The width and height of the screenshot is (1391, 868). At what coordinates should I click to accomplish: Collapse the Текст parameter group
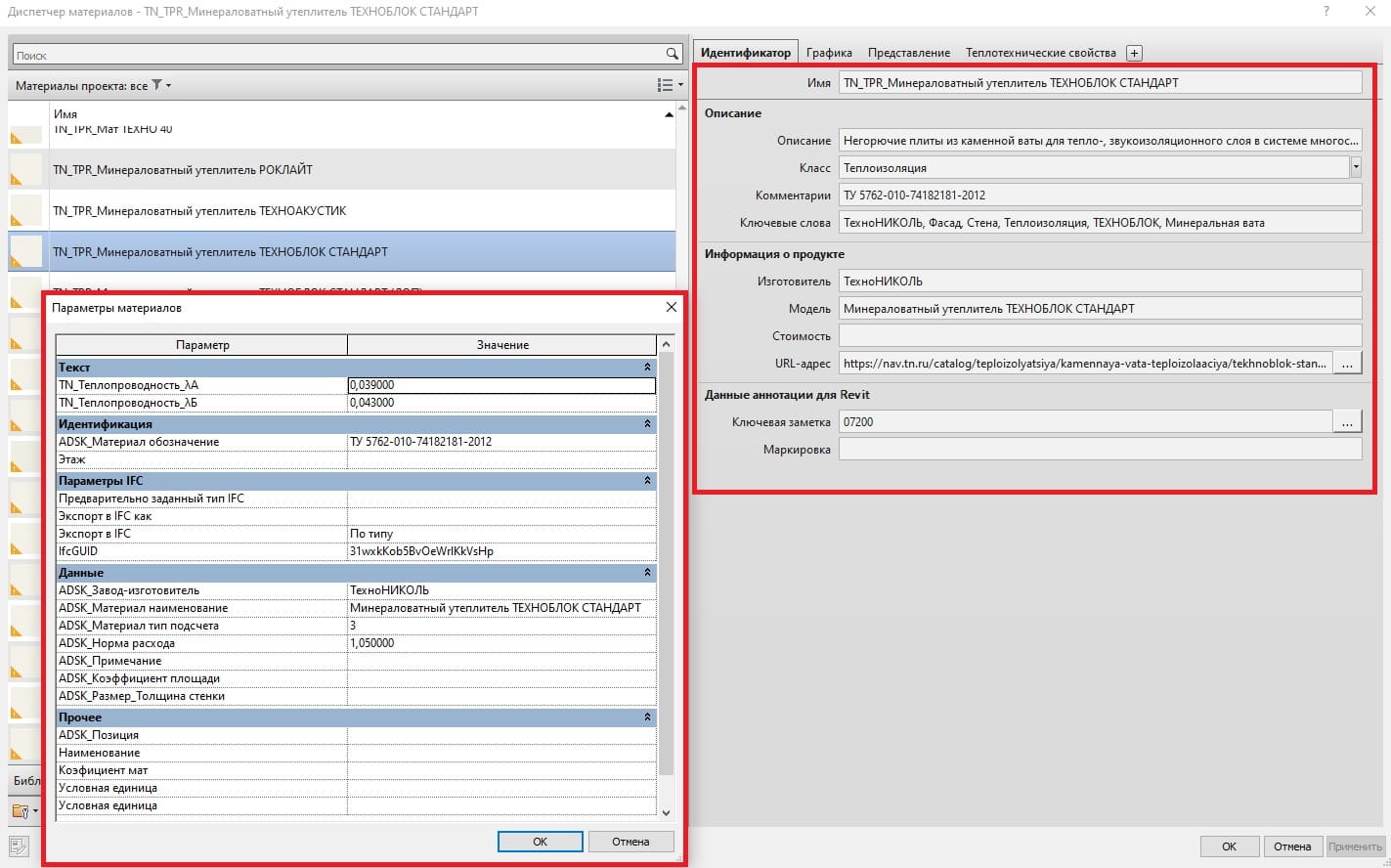(x=646, y=368)
